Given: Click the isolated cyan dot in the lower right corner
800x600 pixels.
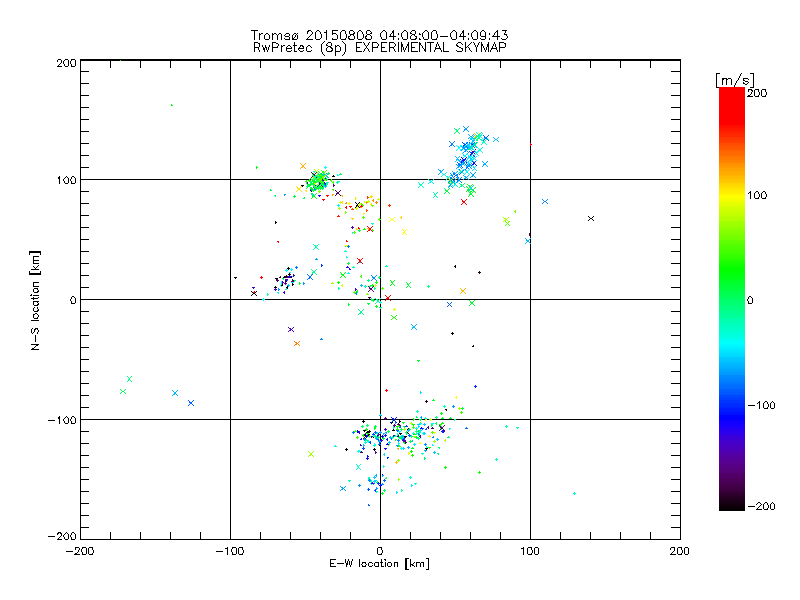Looking at the screenshot, I should 574,493.
